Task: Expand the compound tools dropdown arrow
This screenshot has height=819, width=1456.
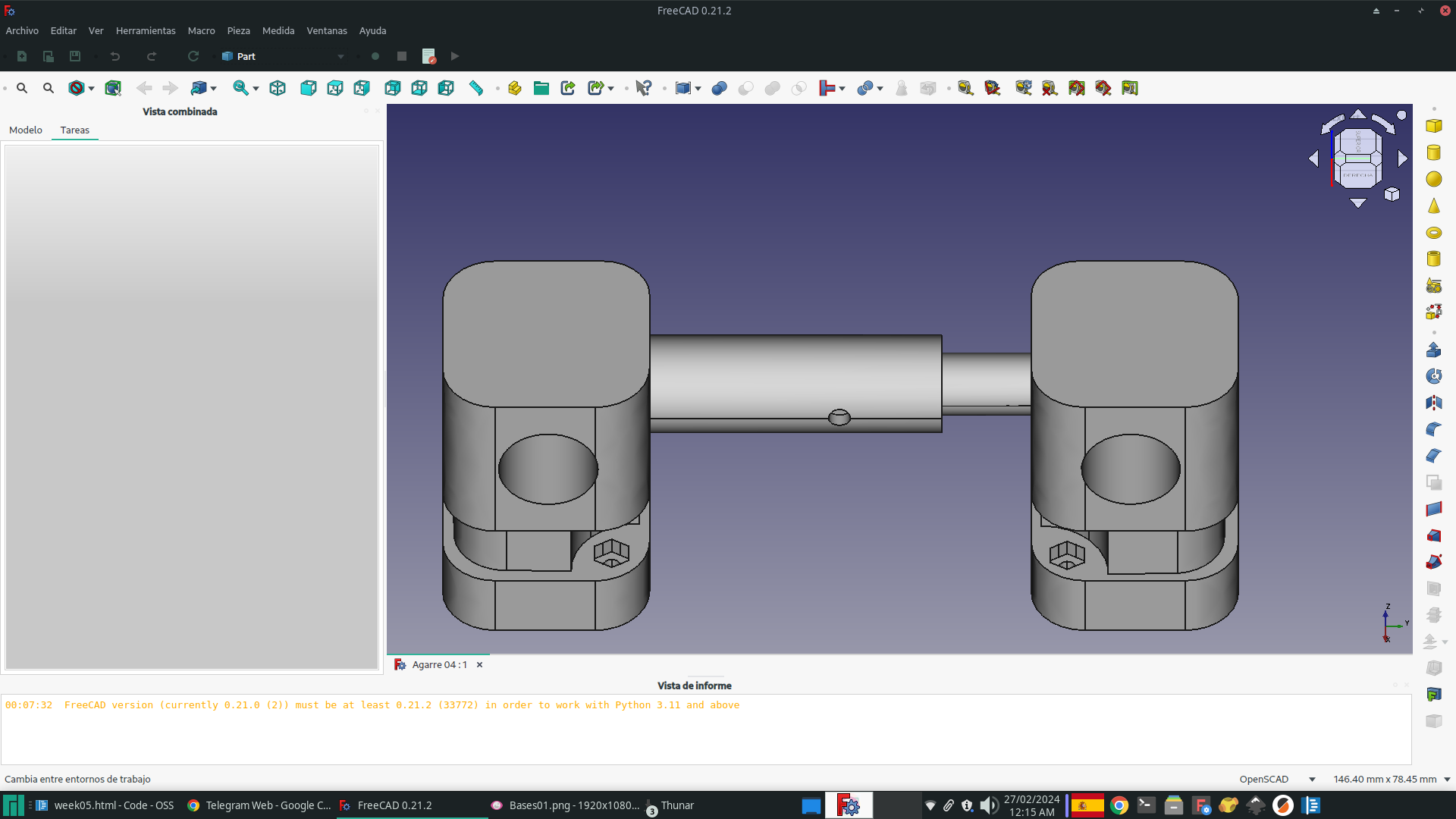Action: pos(698,89)
